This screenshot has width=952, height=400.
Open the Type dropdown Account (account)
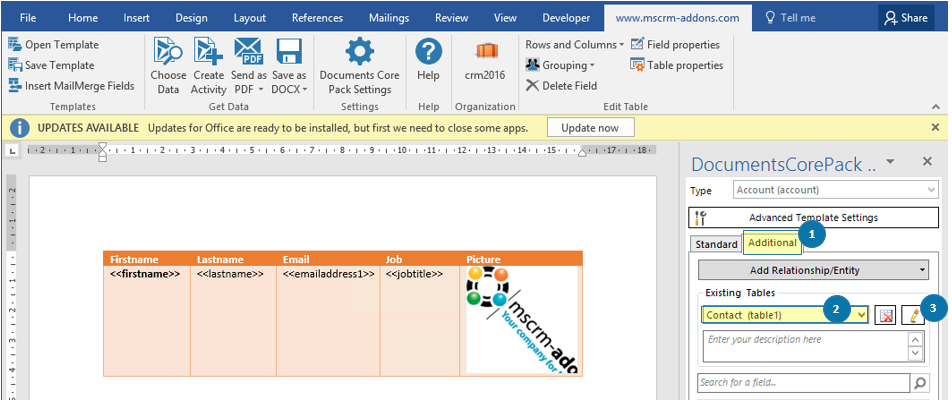836,190
